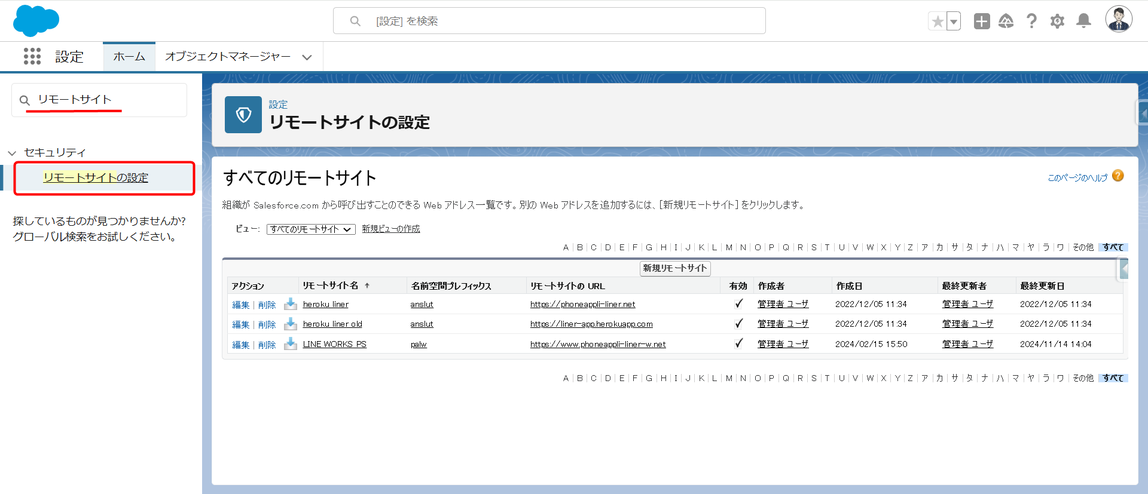Screen dimensions: 1148x494
Task: Click 削除 for heroku liner
Action: [266, 304]
